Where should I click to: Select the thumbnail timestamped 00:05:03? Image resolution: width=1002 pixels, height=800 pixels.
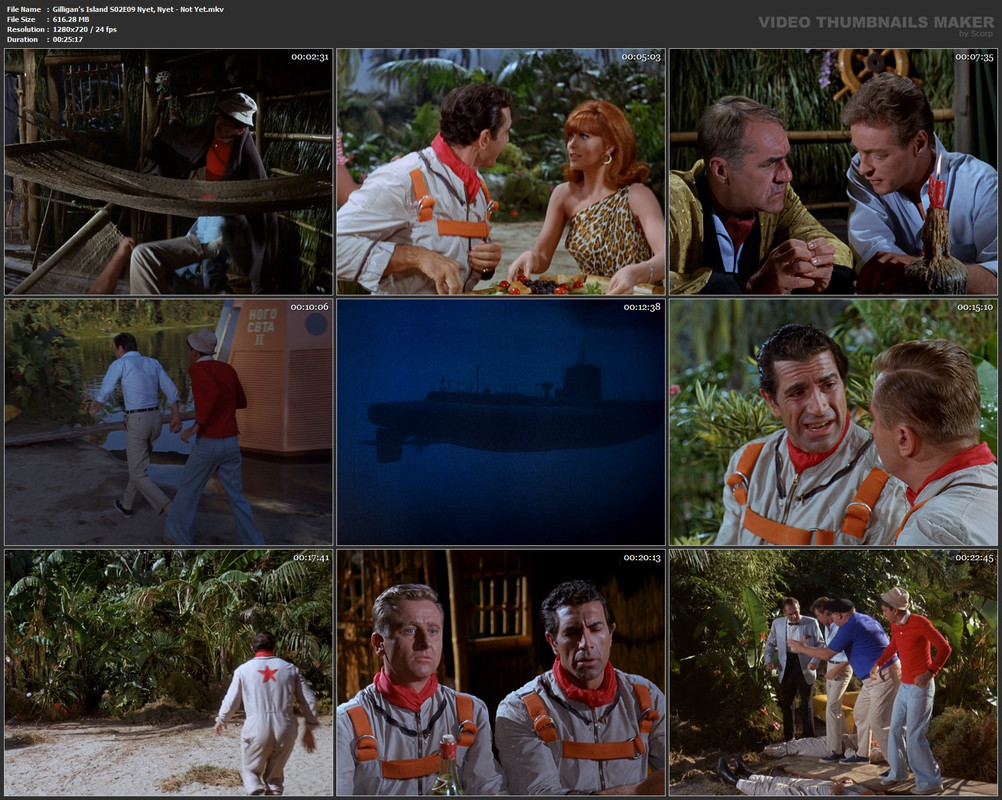(501, 172)
